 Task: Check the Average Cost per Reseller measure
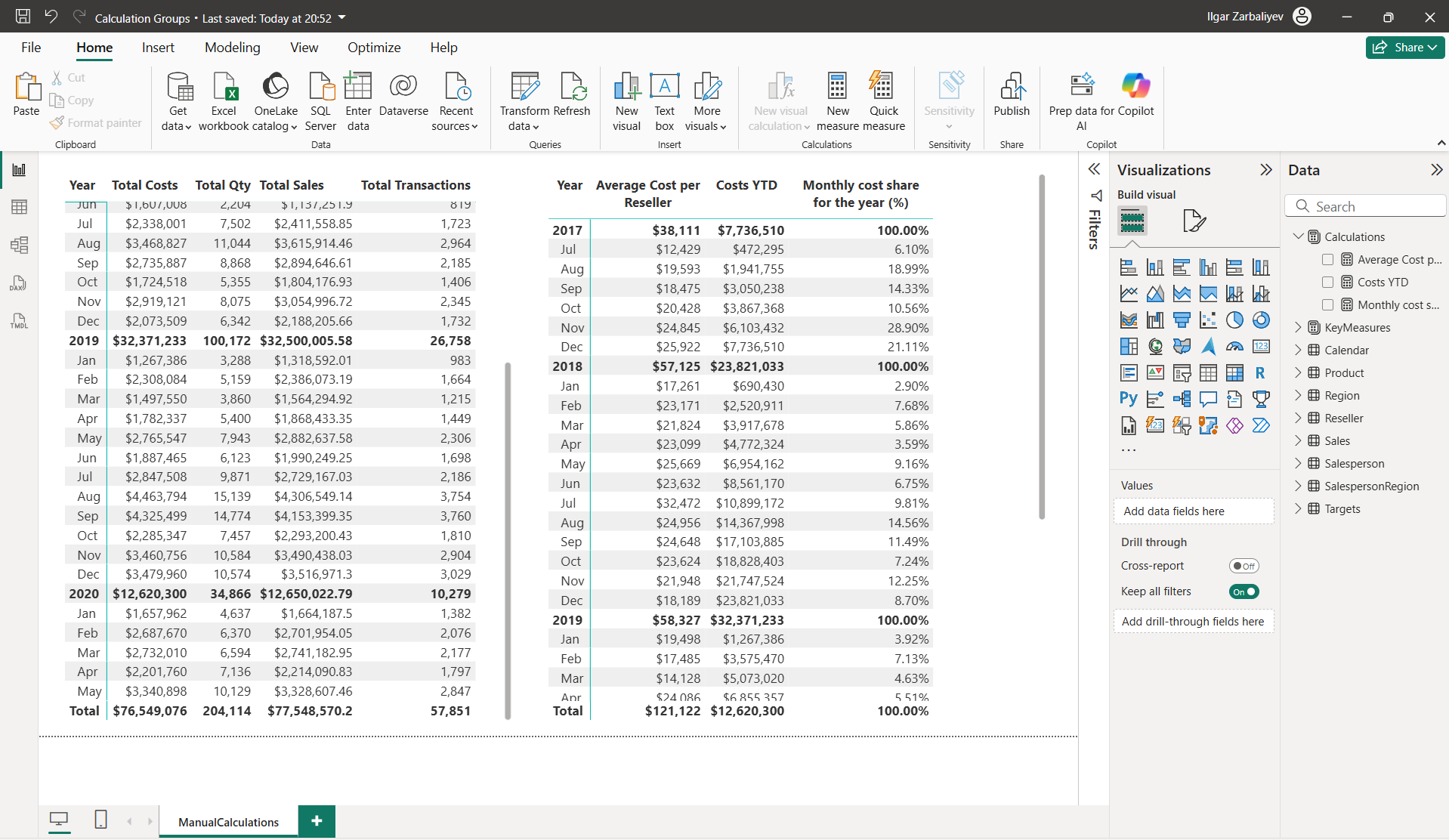tap(1327, 259)
